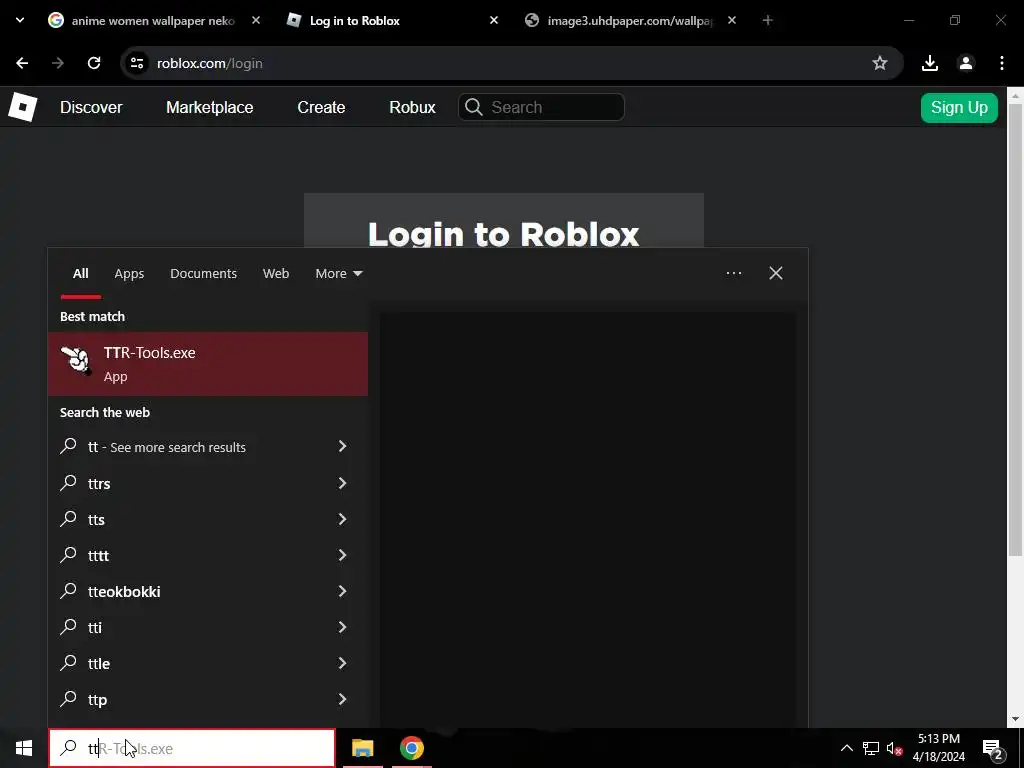Expand 'tt - See more search results' arrow
The width and height of the screenshot is (1024, 768).
tap(342, 446)
